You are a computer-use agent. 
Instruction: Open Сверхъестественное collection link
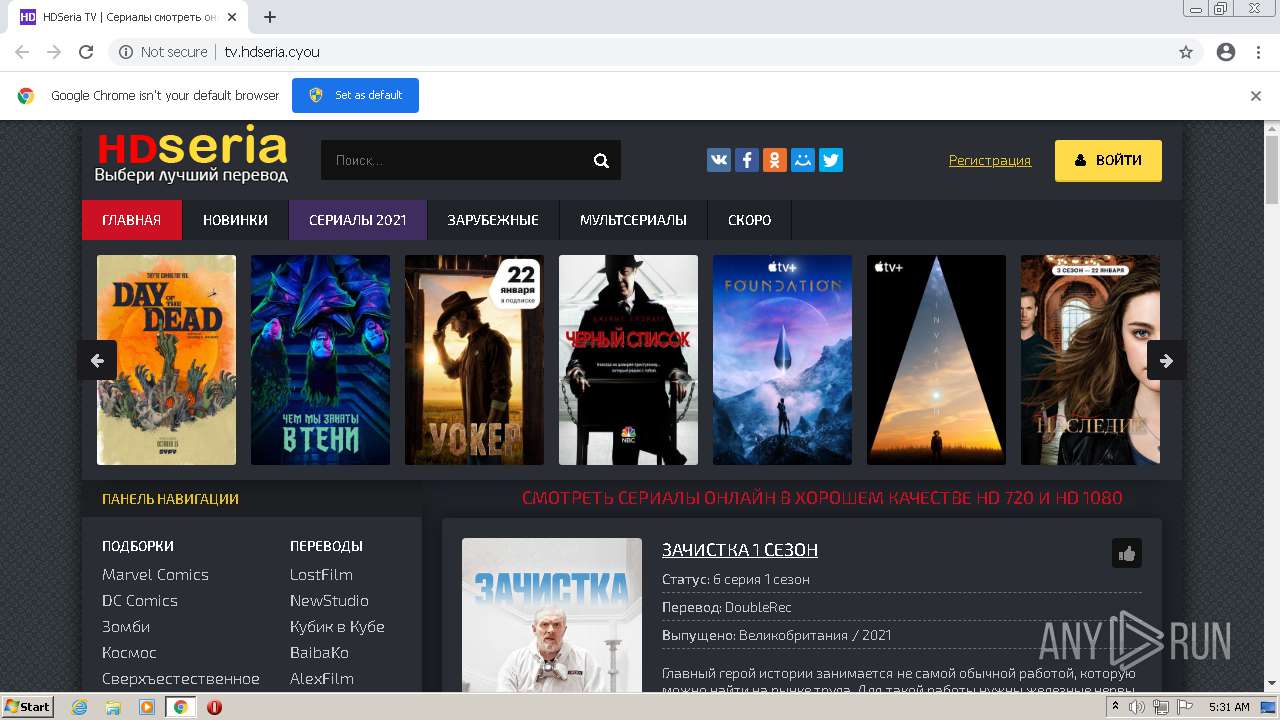[181, 679]
